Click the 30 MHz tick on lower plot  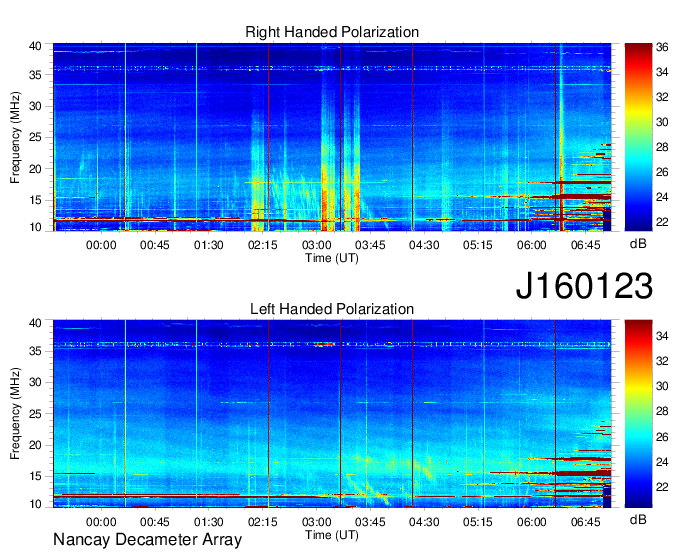coord(35,382)
